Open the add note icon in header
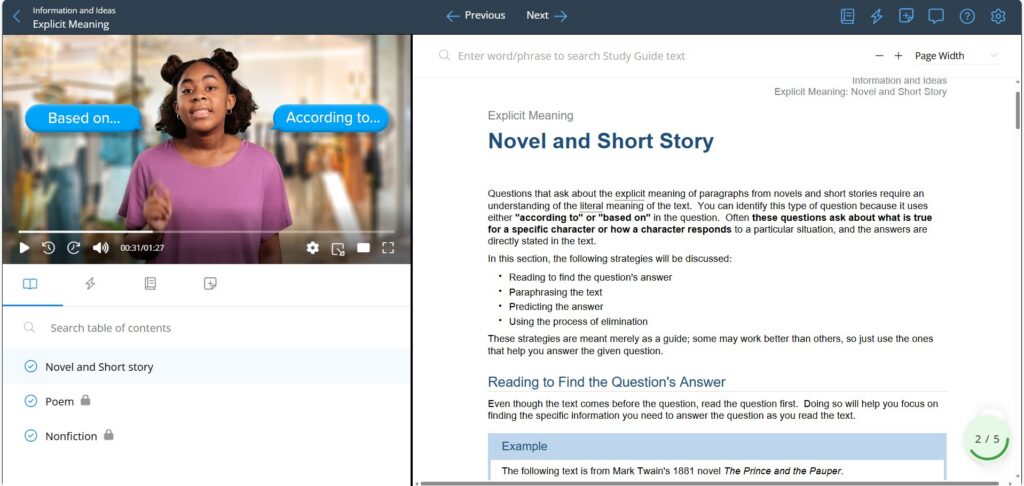Viewport: 1024px width, 486px height. click(906, 16)
